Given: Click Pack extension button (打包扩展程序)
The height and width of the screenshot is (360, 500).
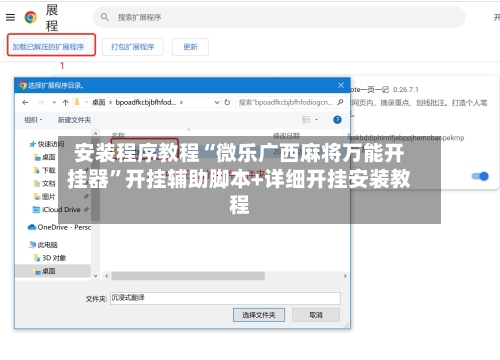Looking at the screenshot, I should [x=133, y=47].
